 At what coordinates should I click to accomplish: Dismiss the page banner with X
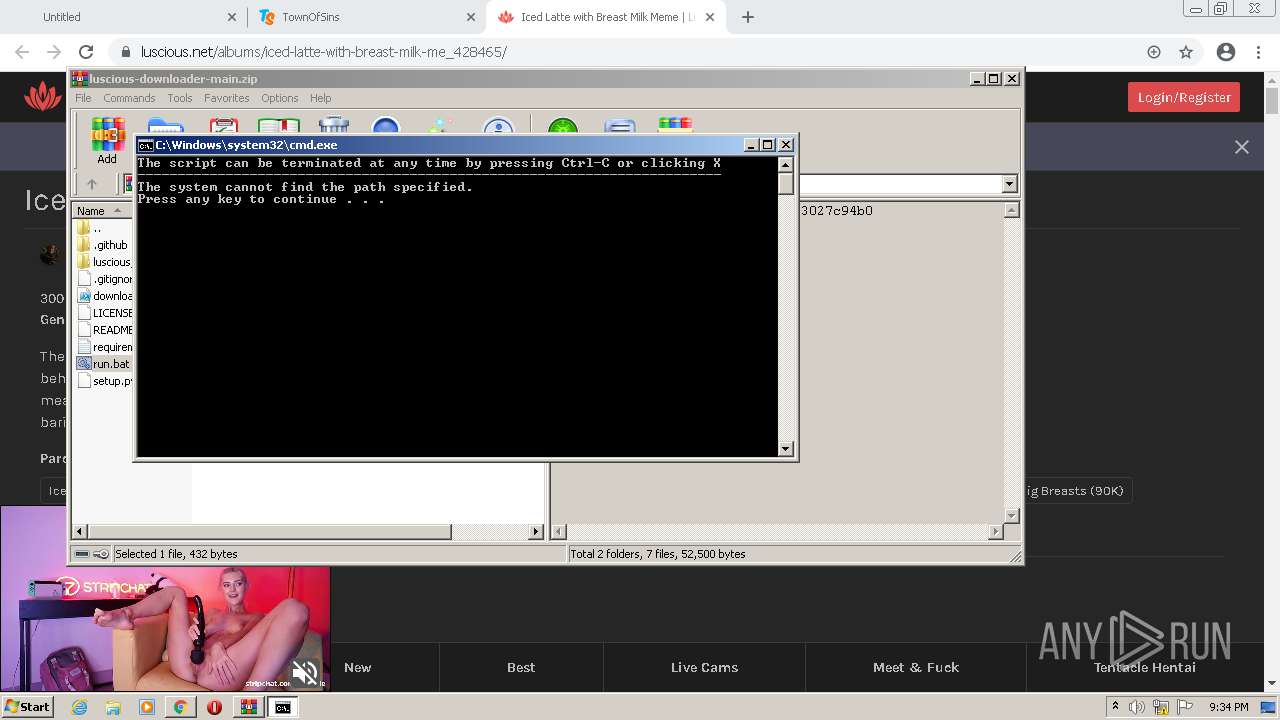(x=1242, y=147)
